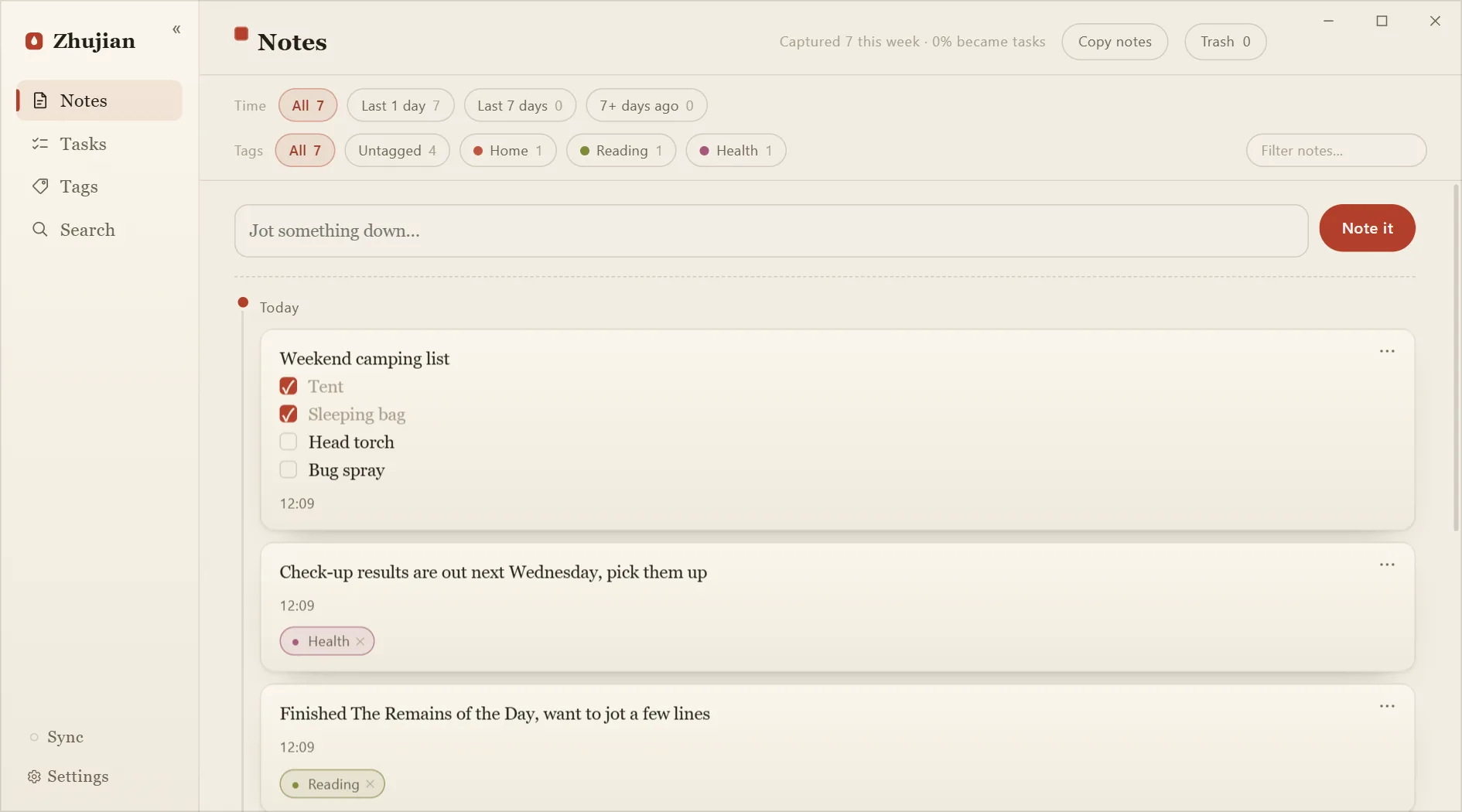
Task: Open the more options menu for the Check-up results note
Action: click(x=1387, y=565)
